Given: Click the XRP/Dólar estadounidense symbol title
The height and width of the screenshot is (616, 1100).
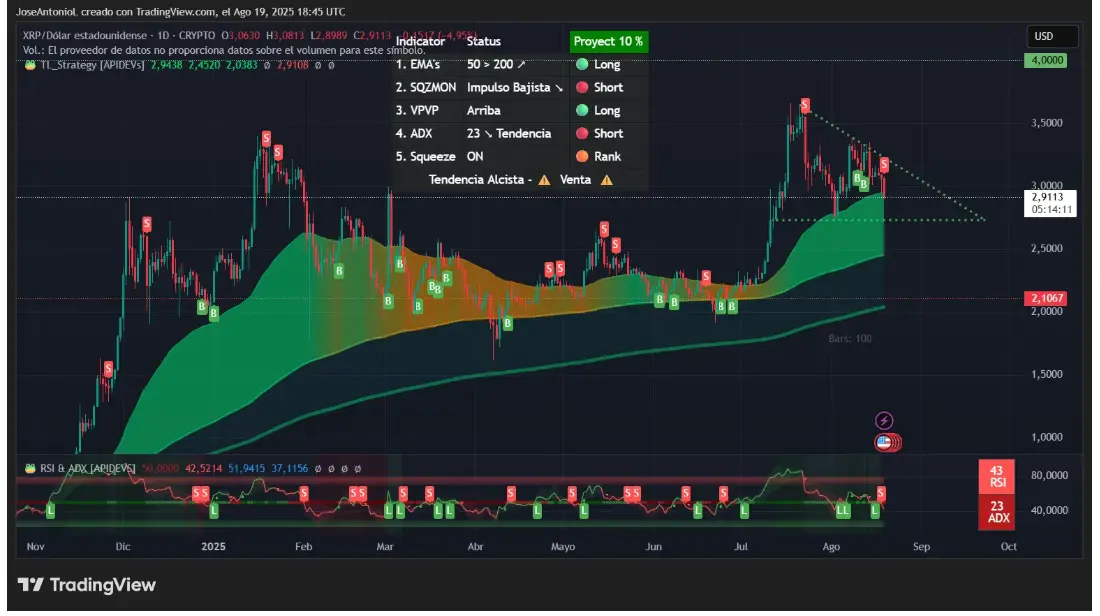Looking at the screenshot, I should click(85, 35).
